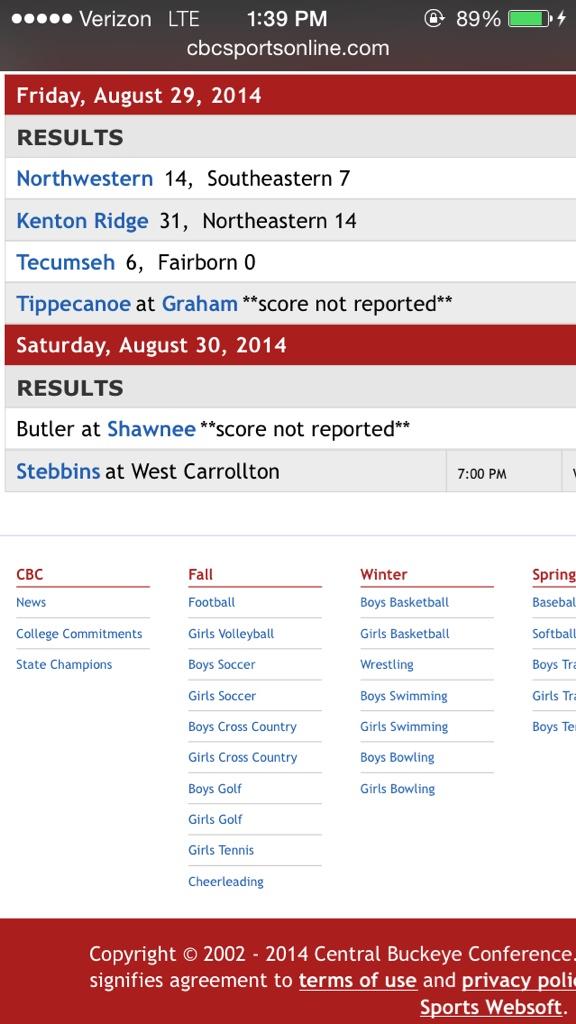Screen dimensions: 576x1024
Task: Select Girls Volleyball in Fall list
Action: (231, 633)
